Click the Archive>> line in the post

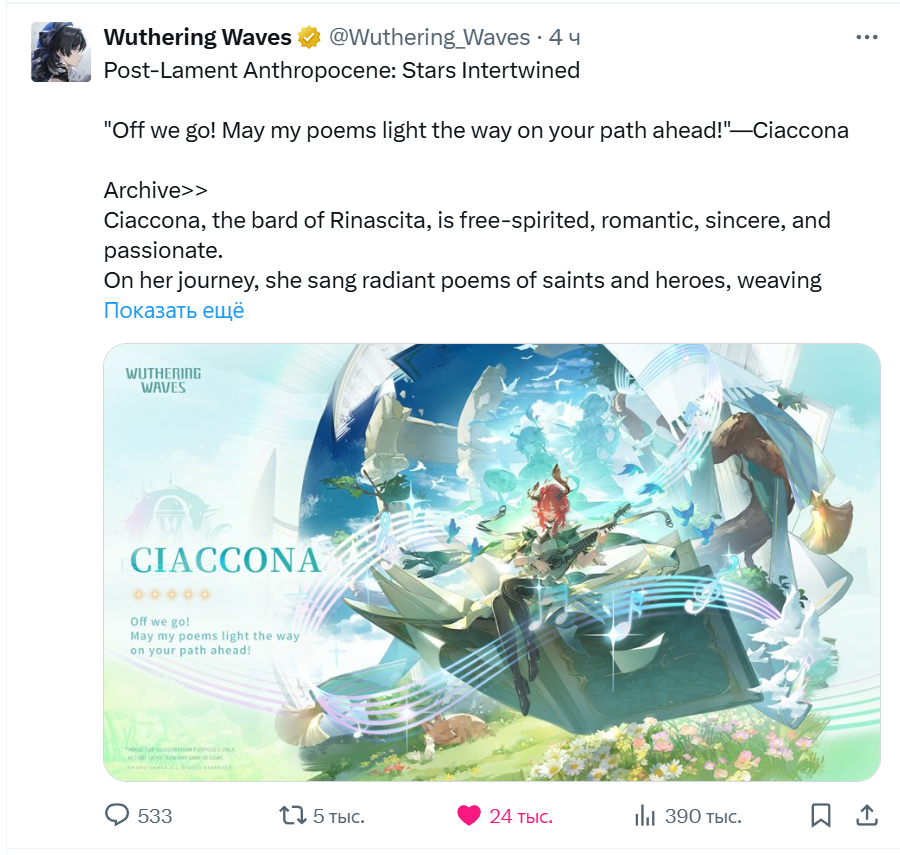tap(156, 190)
